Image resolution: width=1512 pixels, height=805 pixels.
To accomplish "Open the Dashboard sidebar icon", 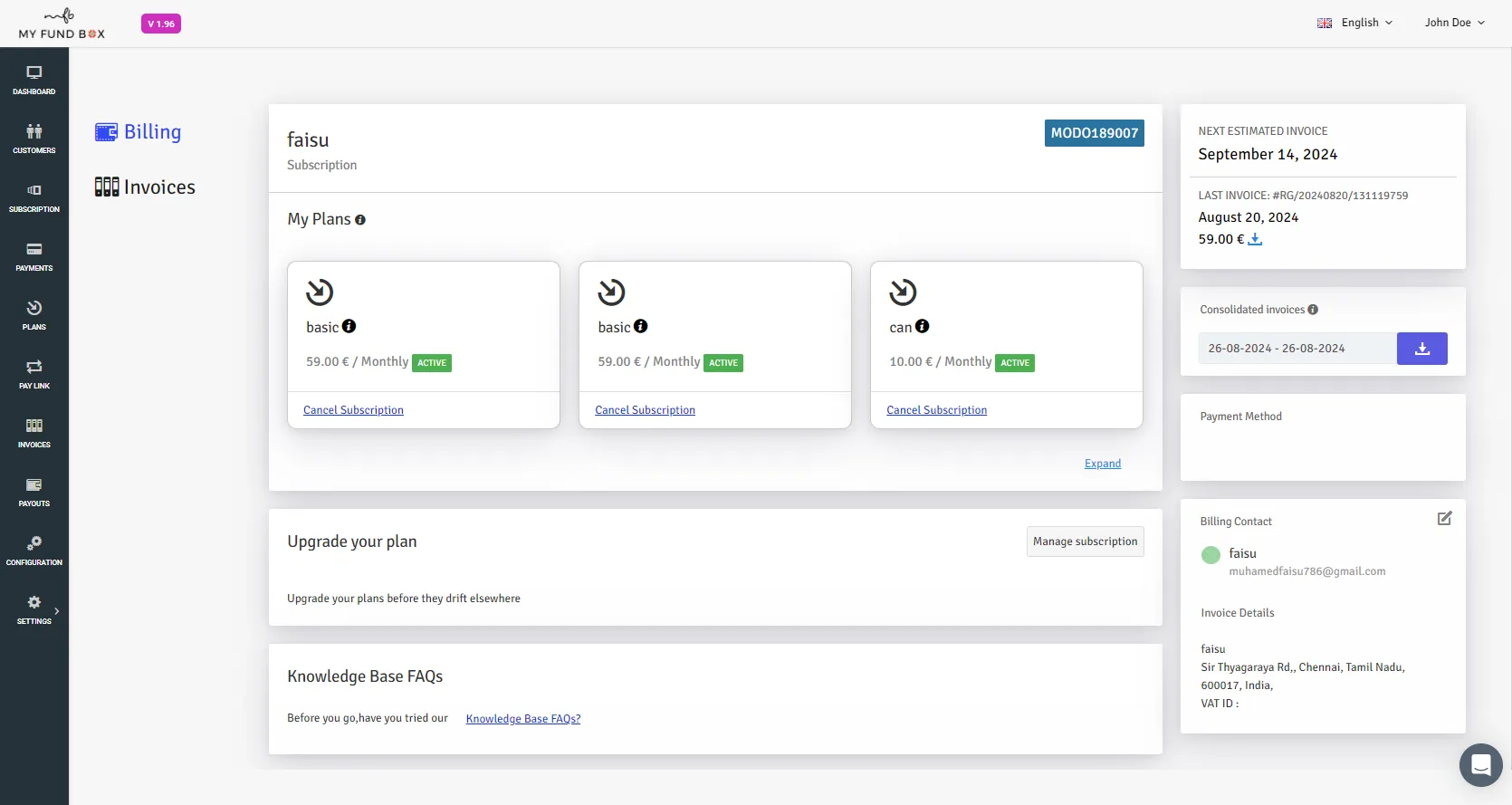I will [x=34, y=80].
